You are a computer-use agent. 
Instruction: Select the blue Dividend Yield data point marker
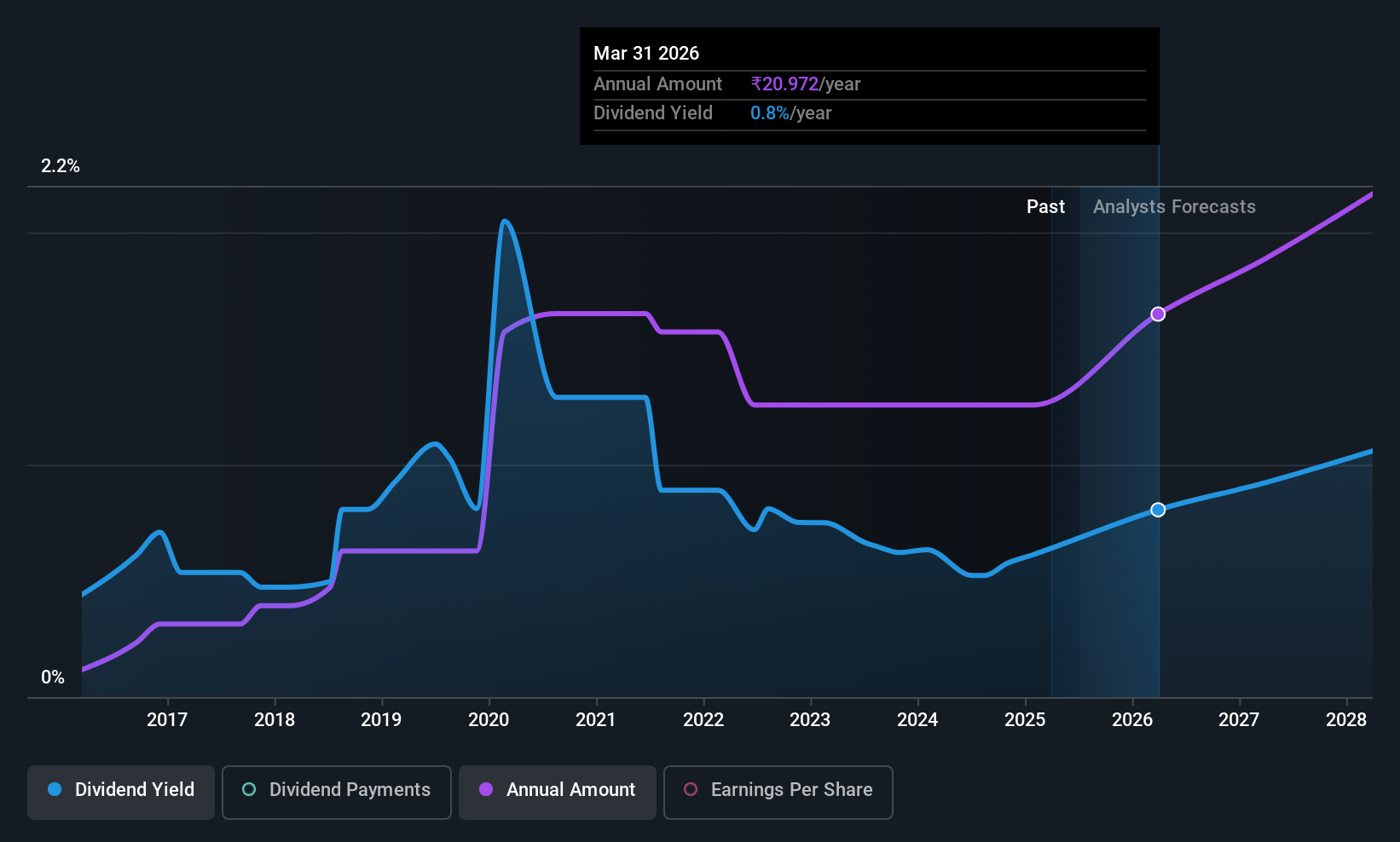1158,510
